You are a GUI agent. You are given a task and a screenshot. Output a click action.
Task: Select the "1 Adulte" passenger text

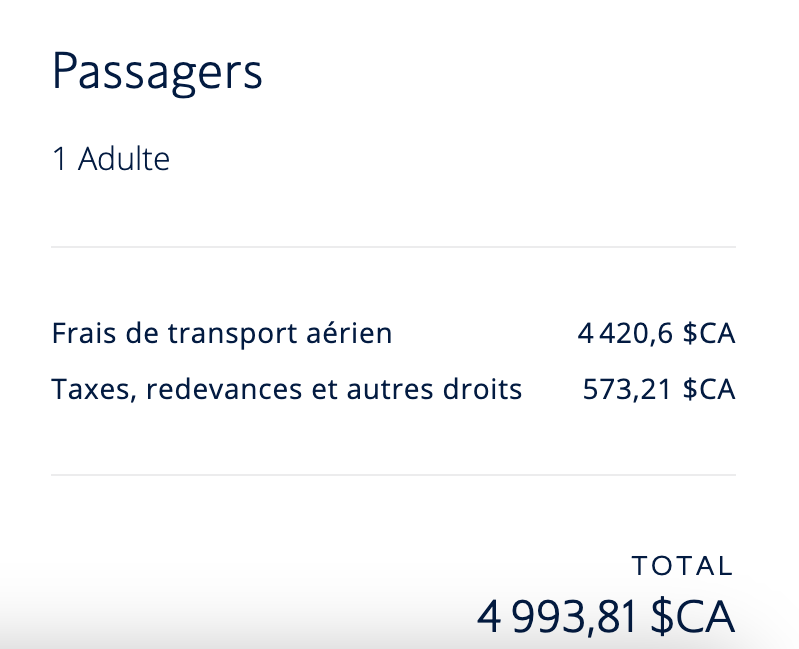111,159
